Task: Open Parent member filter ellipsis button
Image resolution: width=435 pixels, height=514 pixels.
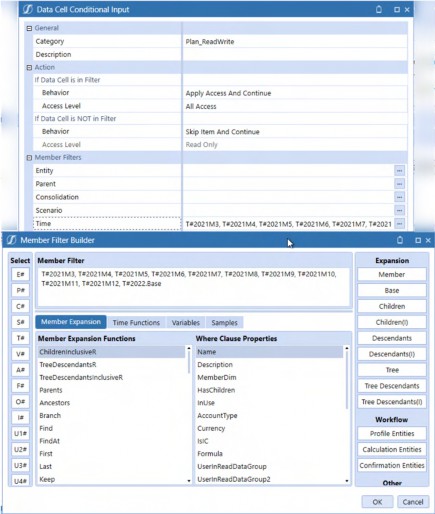Action: 399,184
